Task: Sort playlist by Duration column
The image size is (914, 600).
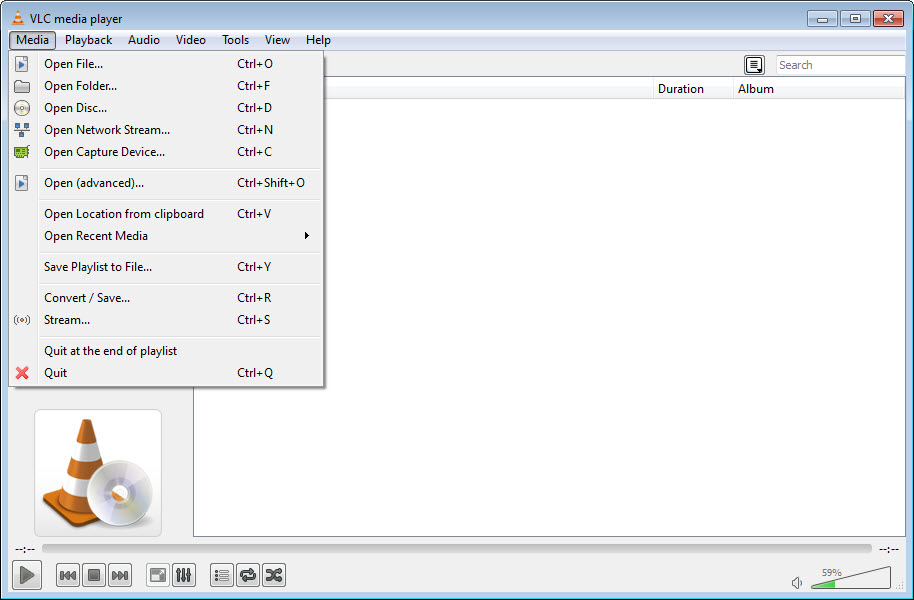Action: (x=693, y=89)
